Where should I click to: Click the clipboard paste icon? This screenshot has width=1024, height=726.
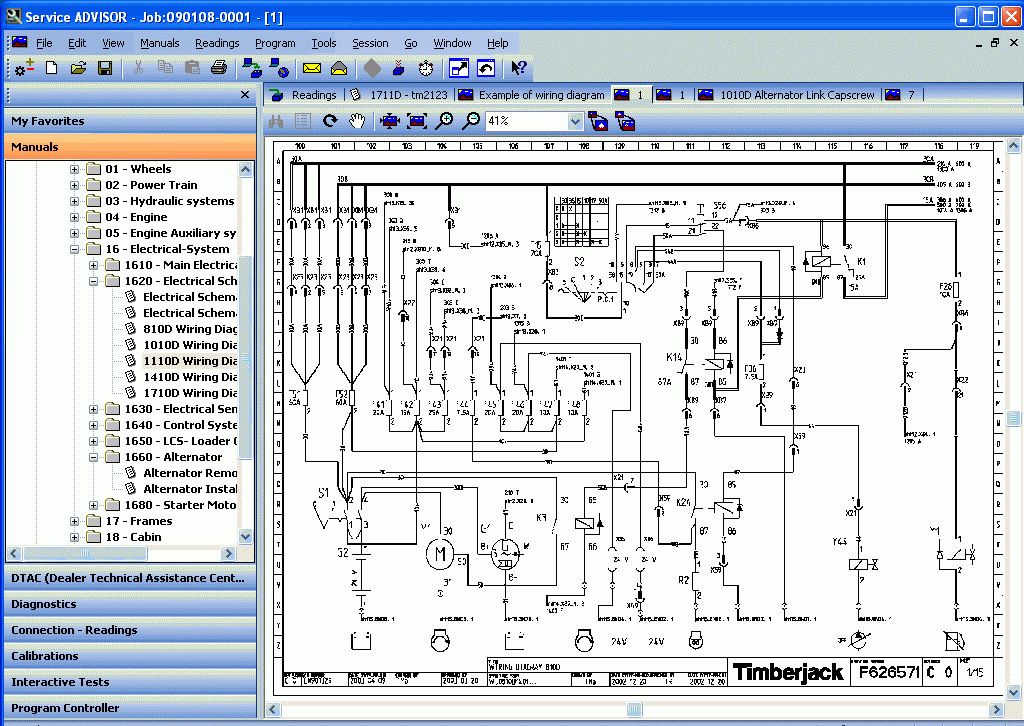click(192, 67)
